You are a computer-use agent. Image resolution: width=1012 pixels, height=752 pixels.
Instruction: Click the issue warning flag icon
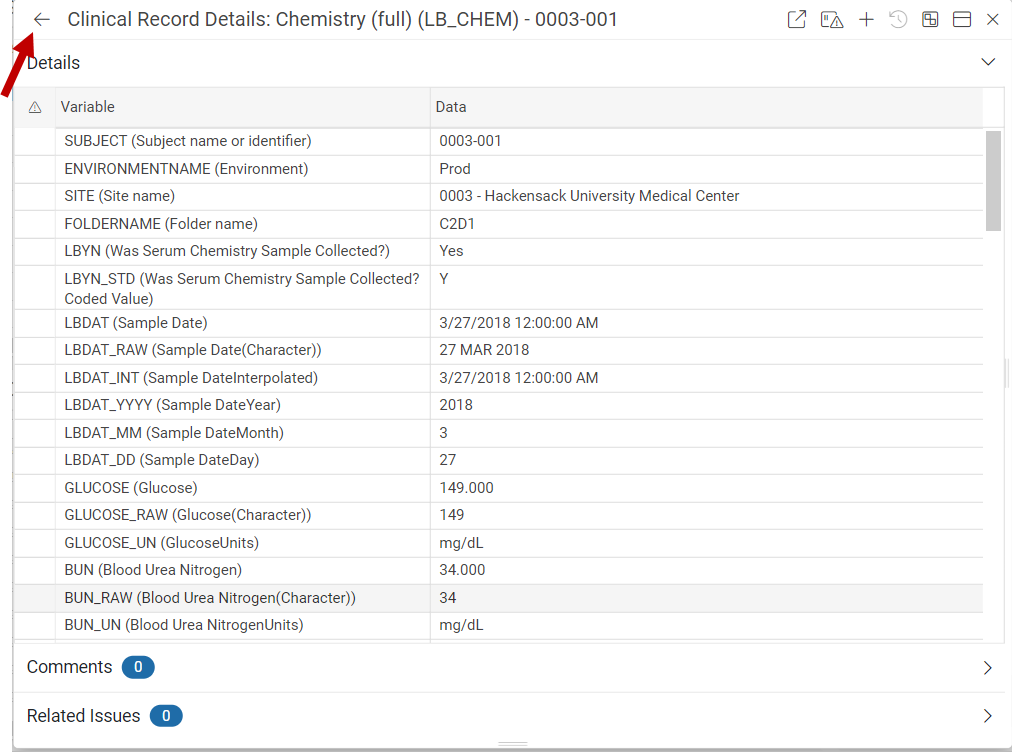pyautogui.click(x=831, y=19)
